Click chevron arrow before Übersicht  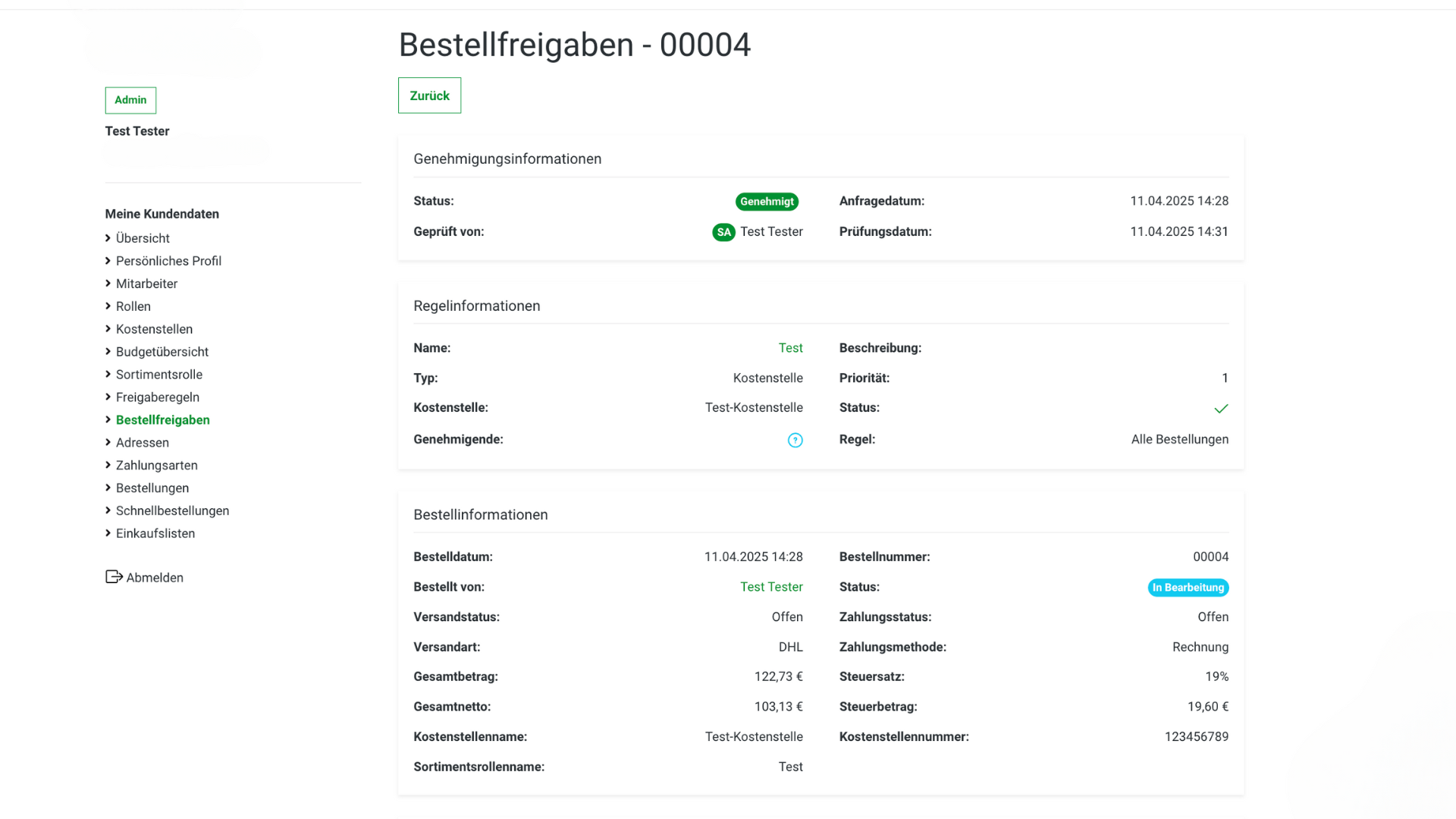(108, 238)
